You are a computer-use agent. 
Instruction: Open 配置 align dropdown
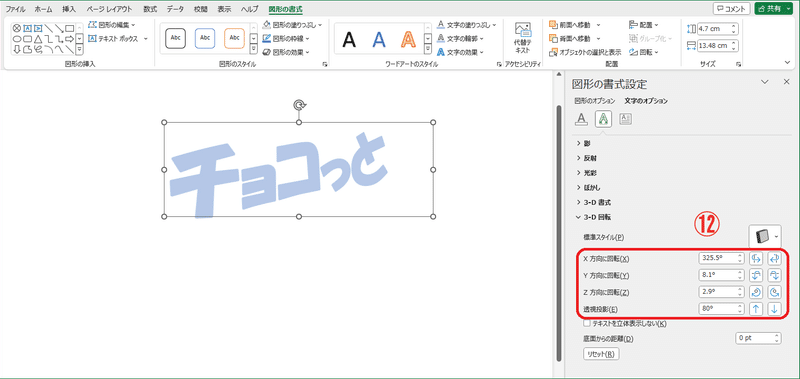coord(644,24)
